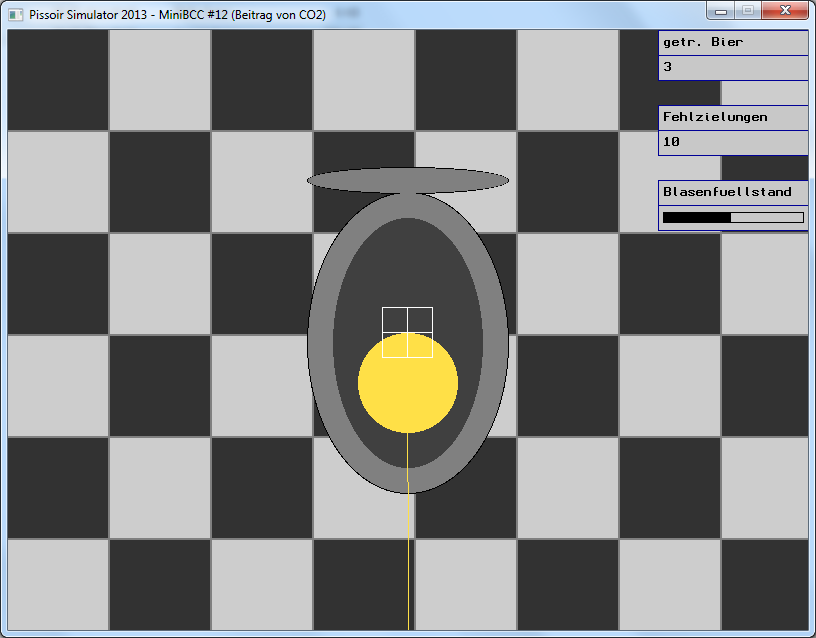Click the light gray outer urinal rim
816x638 pixels.
tap(320, 340)
